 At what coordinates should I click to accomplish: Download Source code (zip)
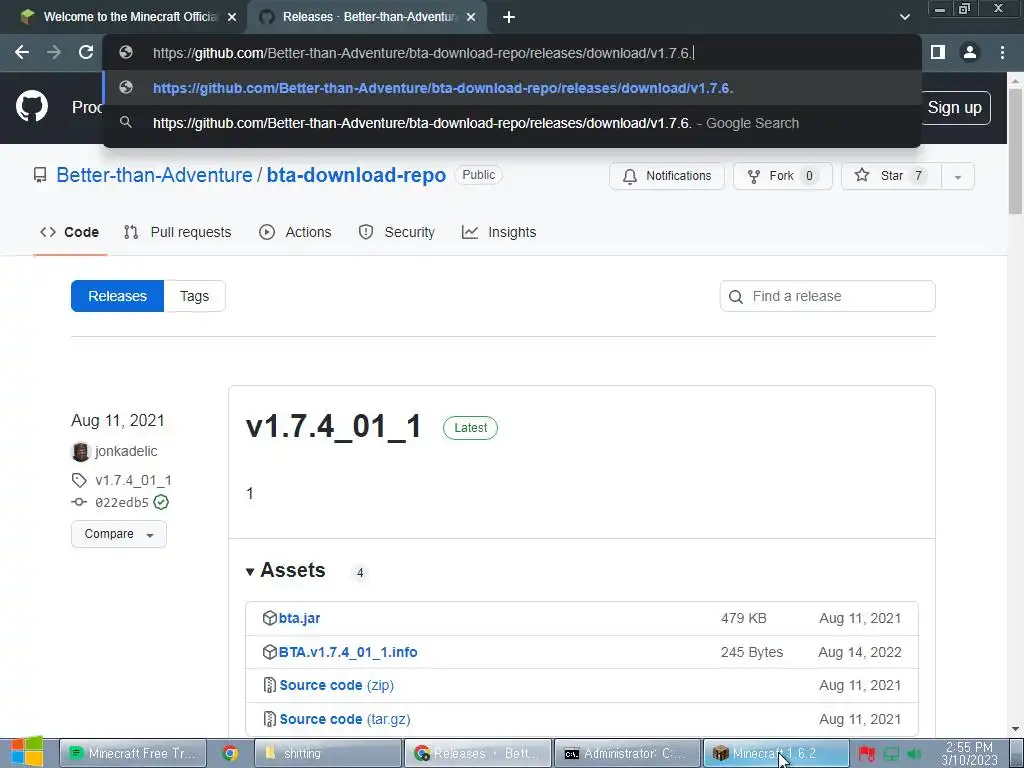(x=336, y=685)
